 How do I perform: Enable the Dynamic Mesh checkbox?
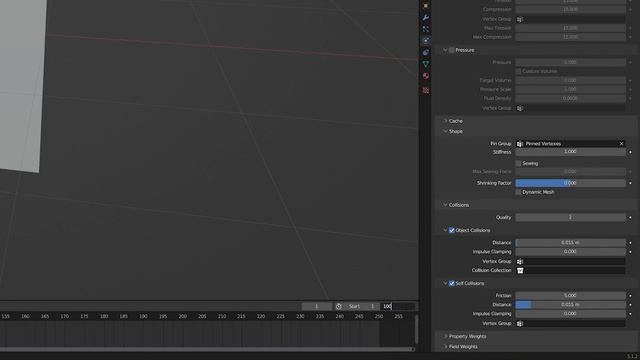coord(518,192)
